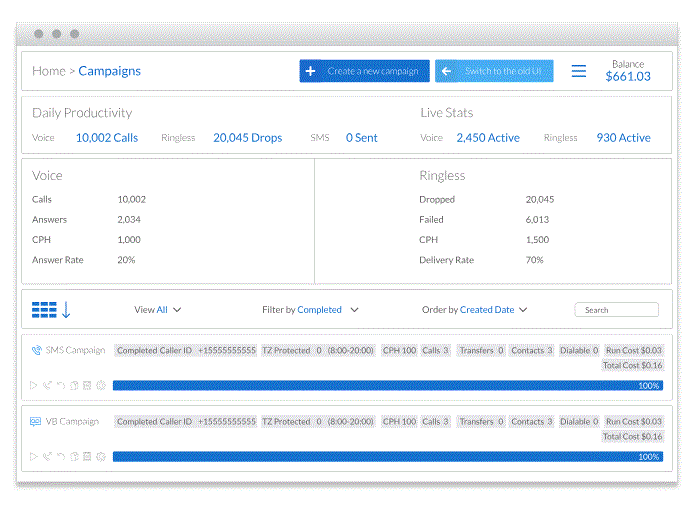This screenshot has width=698, height=508.
Task: Click the call test icon for VB Campaign
Action: tap(47, 456)
